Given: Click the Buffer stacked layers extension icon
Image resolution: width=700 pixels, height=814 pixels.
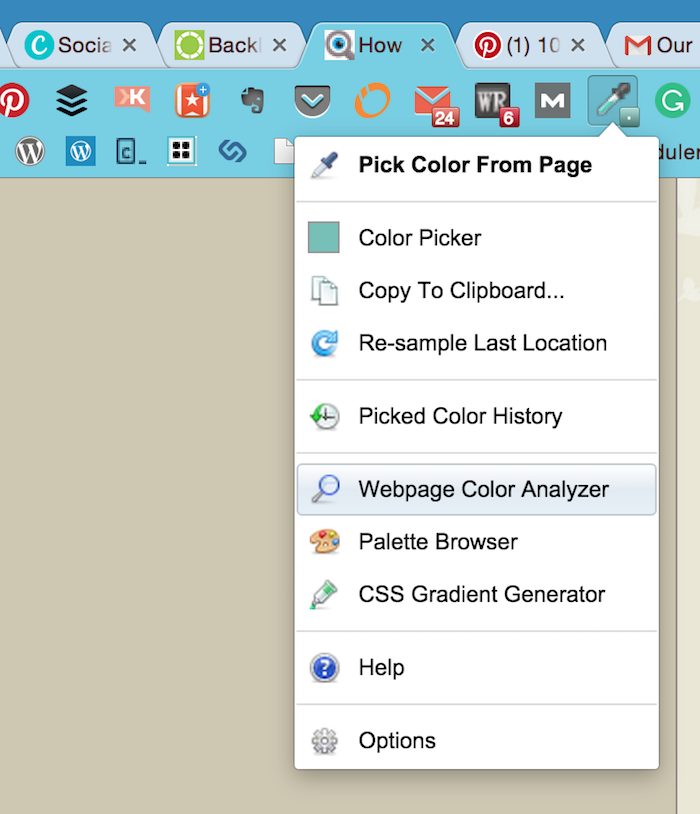Looking at the screenshot, I should [72, 100].
